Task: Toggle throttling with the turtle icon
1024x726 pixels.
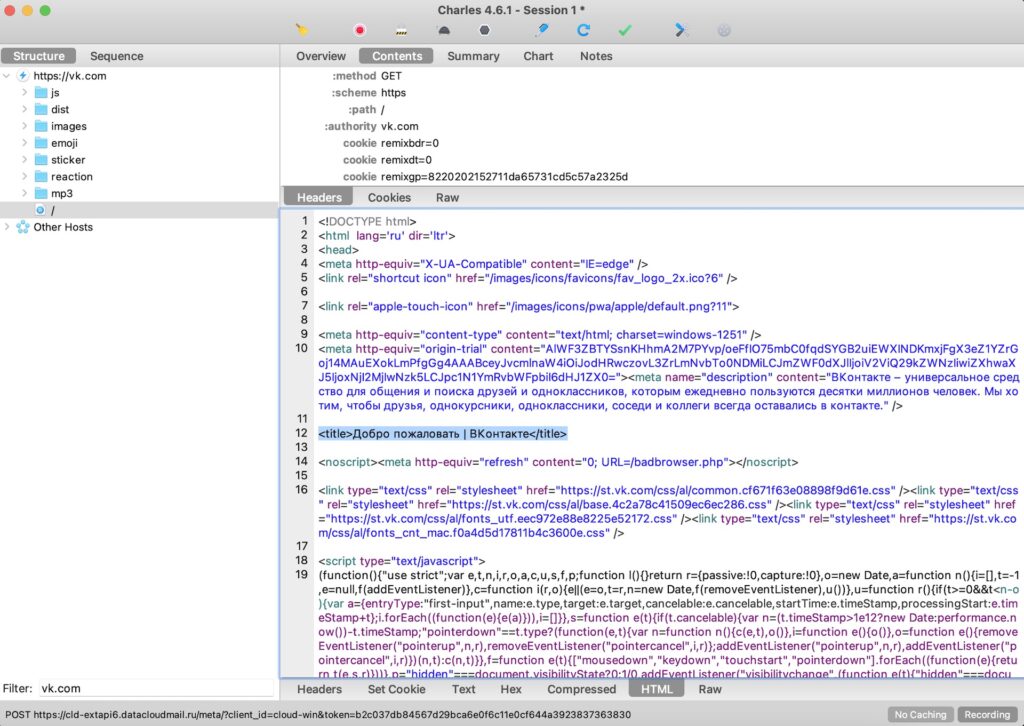Action: coord(443,30)
